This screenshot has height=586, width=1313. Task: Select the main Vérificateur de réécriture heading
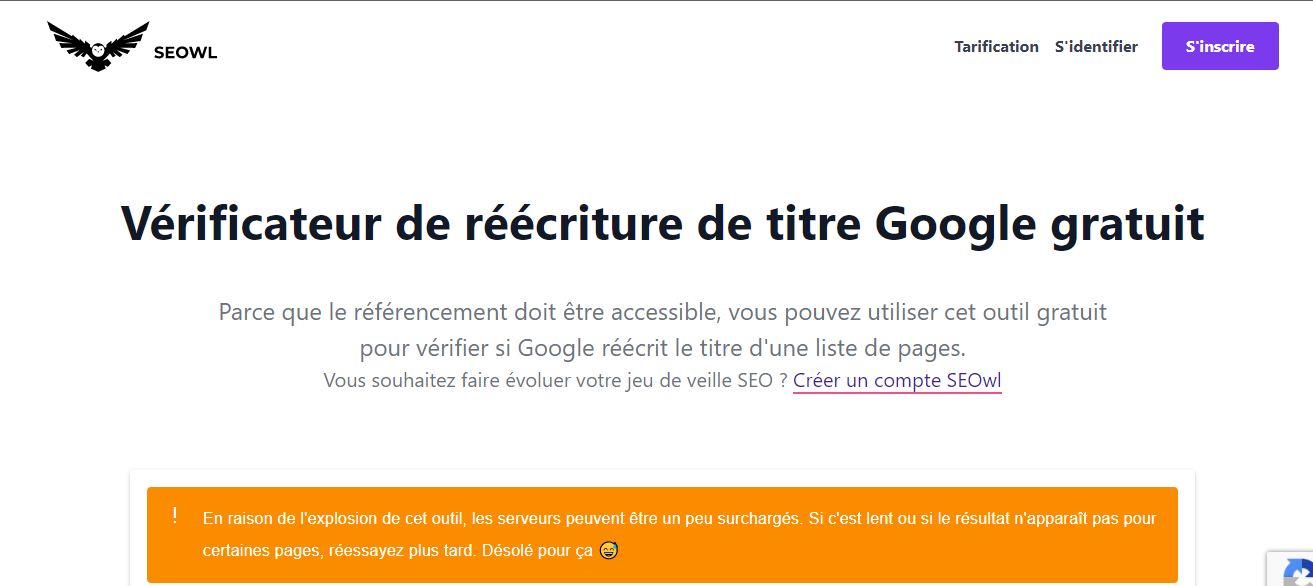tap(662, 223)
